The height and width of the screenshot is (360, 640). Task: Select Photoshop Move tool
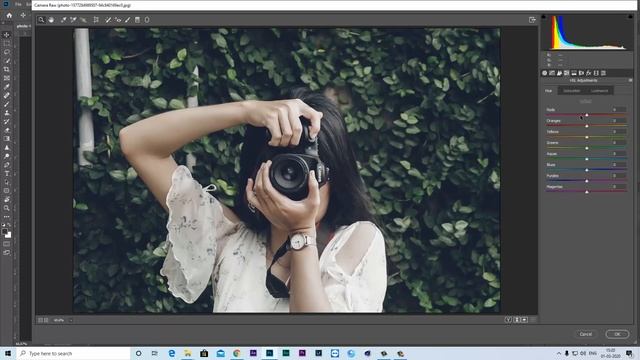pyautogui.click(x=7, y=35)
